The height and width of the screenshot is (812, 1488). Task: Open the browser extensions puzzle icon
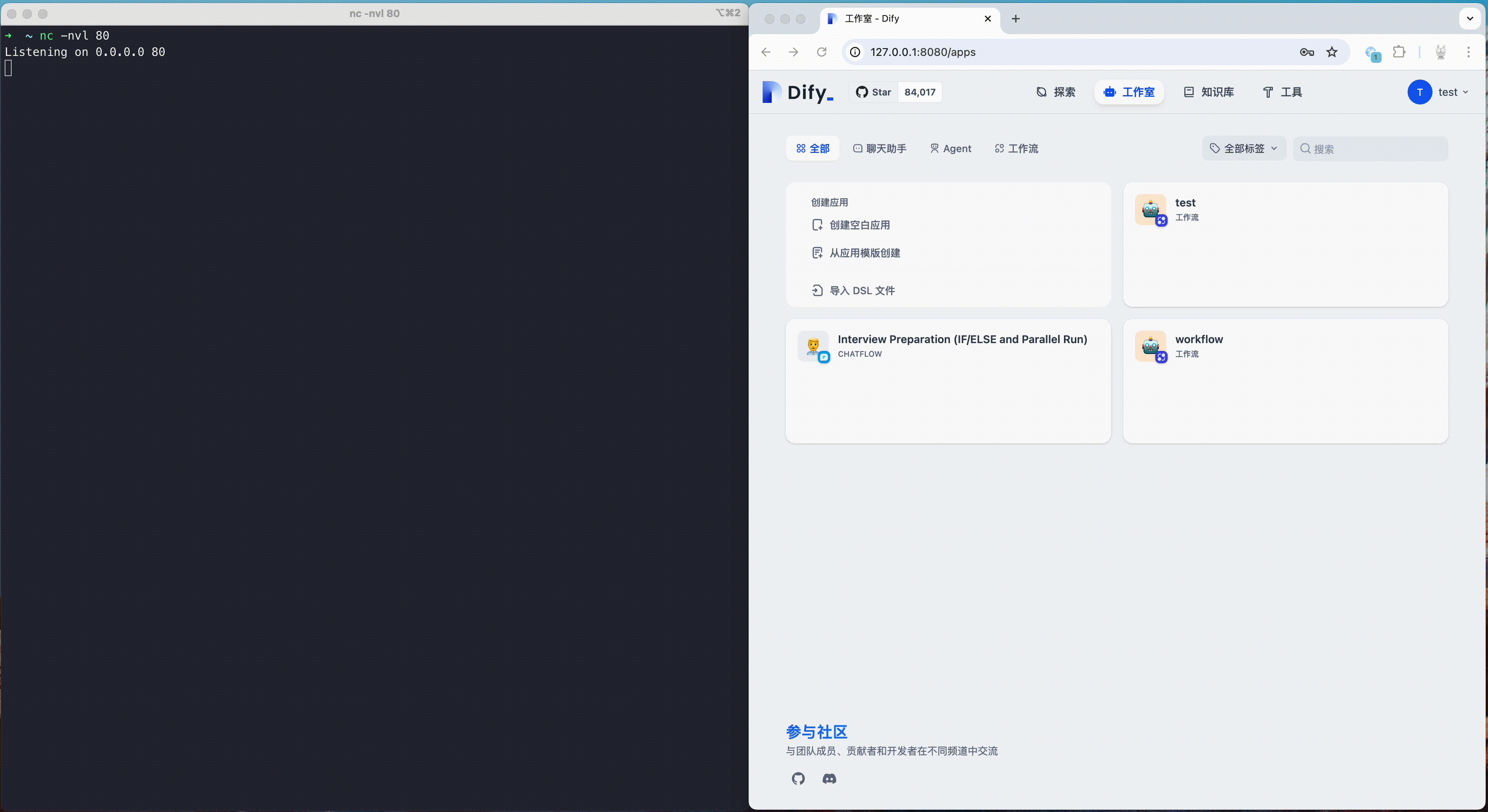pyautogui.click(x=1398, y=52)
